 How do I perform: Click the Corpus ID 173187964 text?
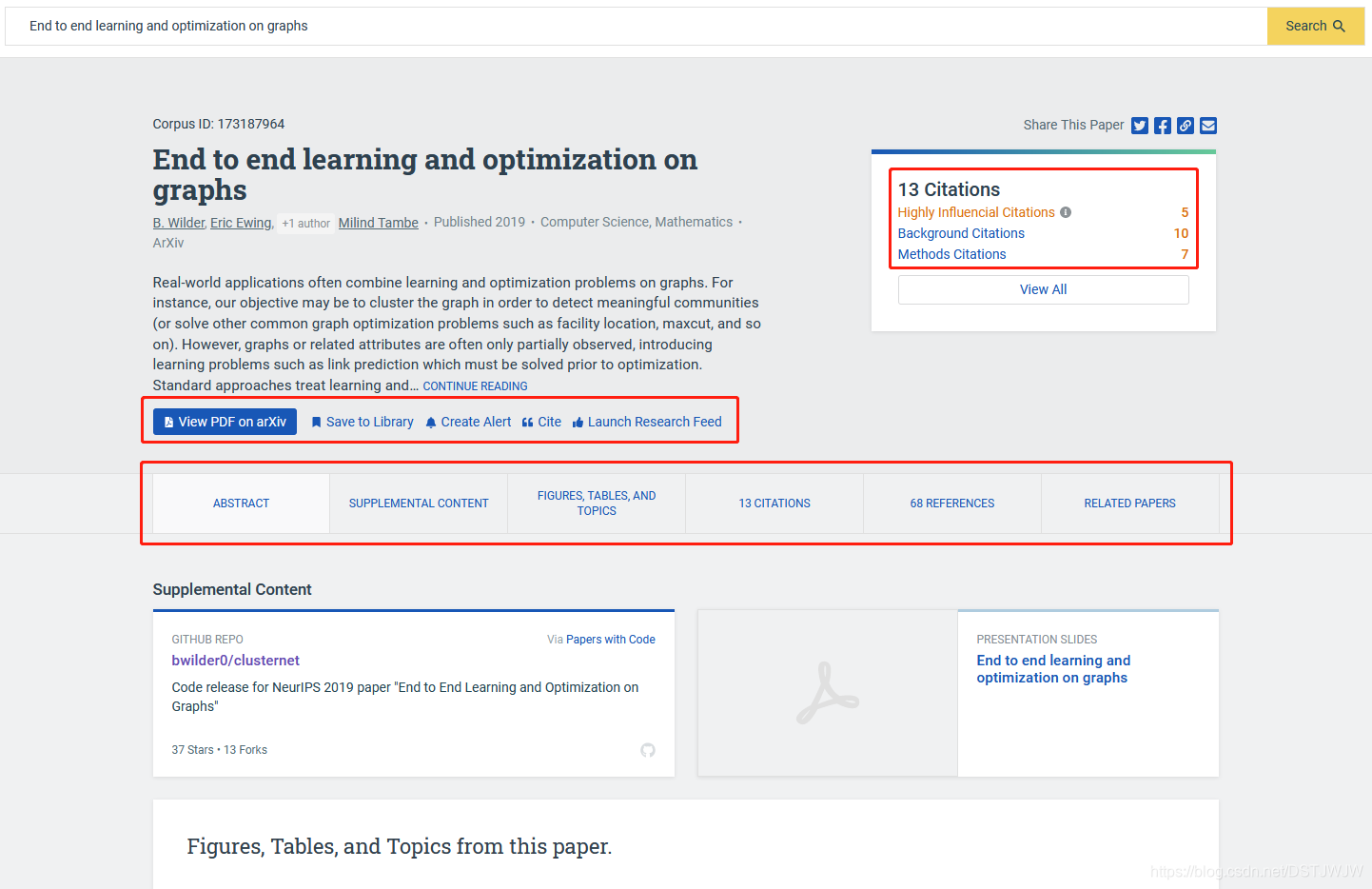click(219, 124)
